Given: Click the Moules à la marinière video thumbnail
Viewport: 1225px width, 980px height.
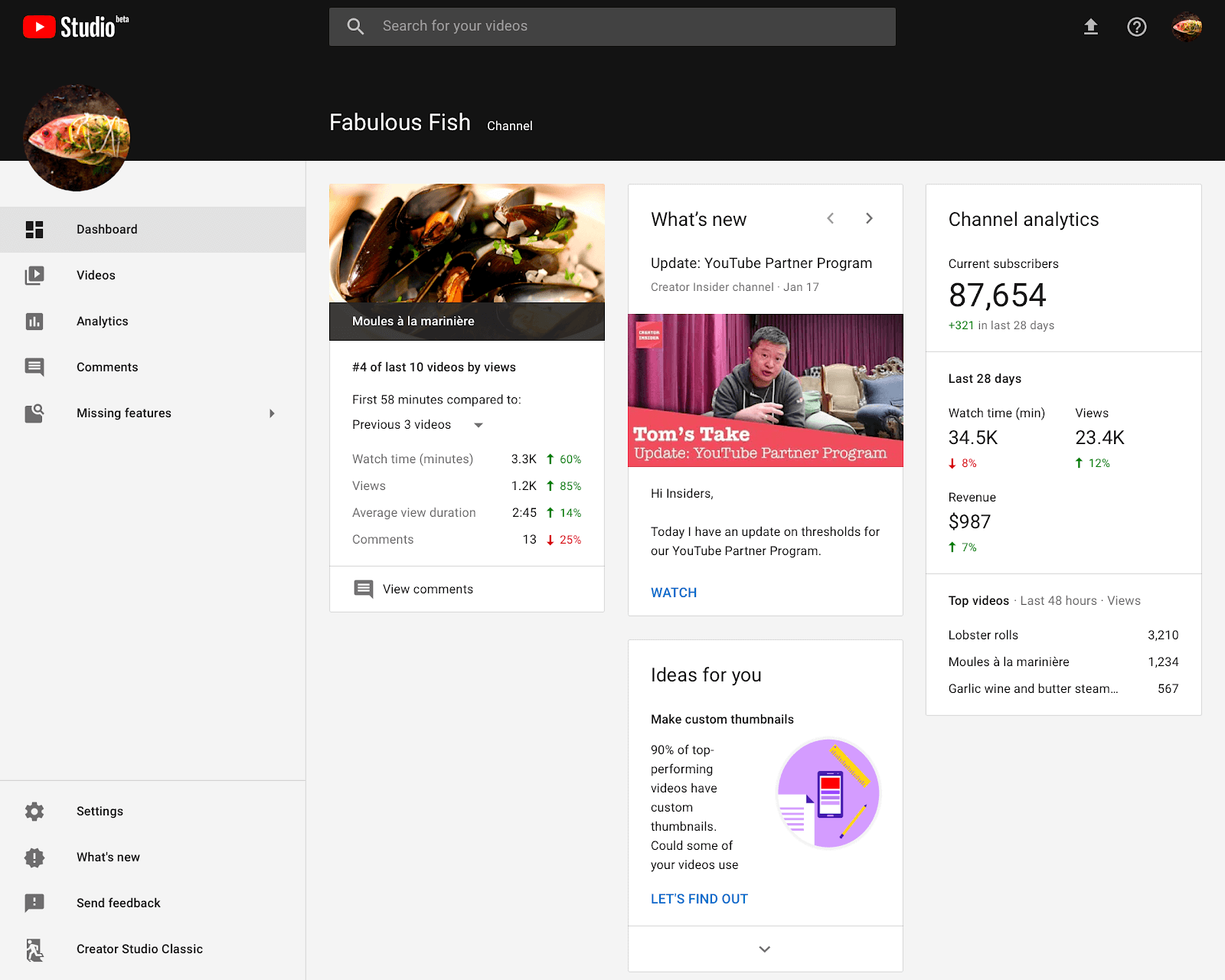Looking at the screenshot, I should pyautogui.click(x=466, y=253).
